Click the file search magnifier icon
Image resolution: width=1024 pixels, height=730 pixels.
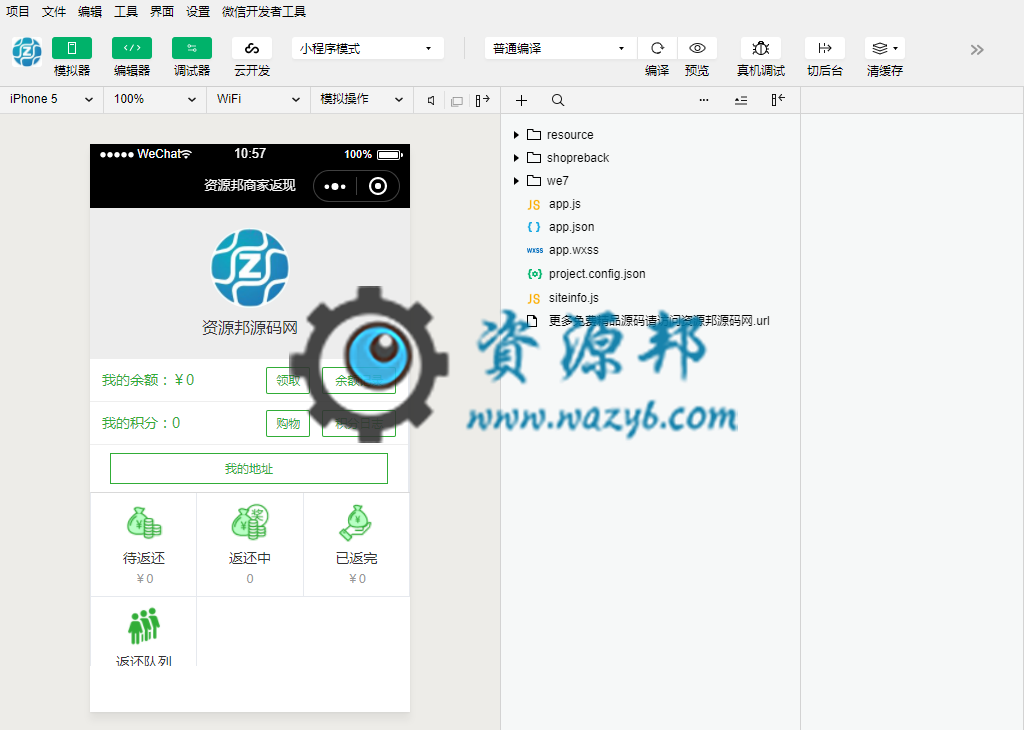click(x=558, y=101)
